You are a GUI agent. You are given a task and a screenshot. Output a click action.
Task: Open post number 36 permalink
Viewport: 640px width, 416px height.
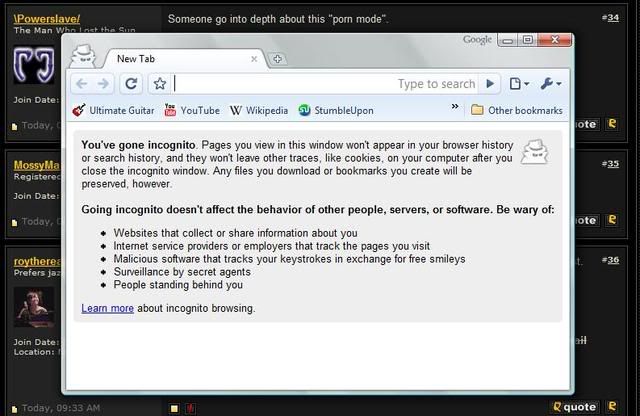click(x=613, y=260)
